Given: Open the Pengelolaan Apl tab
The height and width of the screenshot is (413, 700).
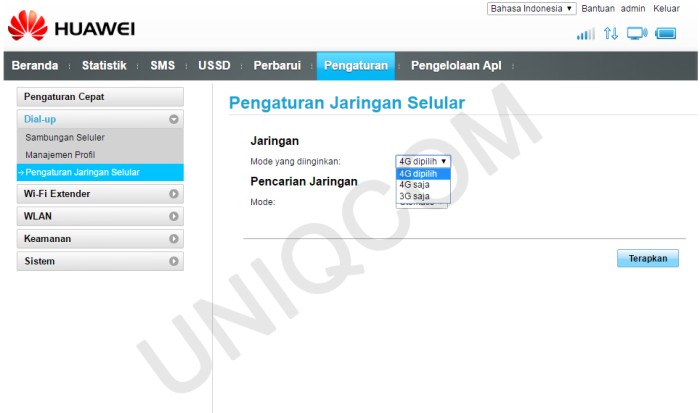Looking at the screenshot, I should coord(456,66).
